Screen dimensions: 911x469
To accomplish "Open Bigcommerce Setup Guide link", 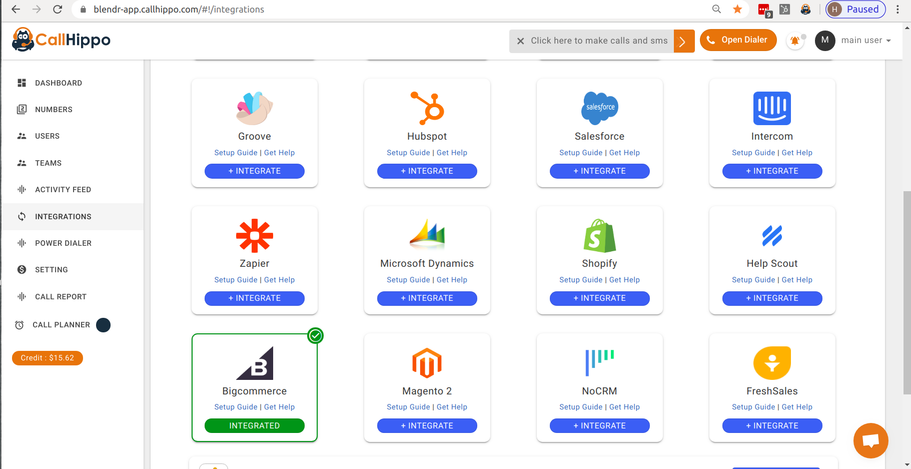I will click(x=236, y=407).
